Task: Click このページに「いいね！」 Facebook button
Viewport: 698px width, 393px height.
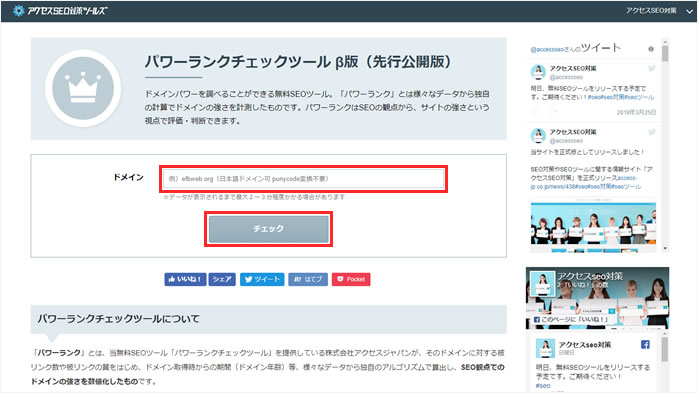Action: point(571,320)
